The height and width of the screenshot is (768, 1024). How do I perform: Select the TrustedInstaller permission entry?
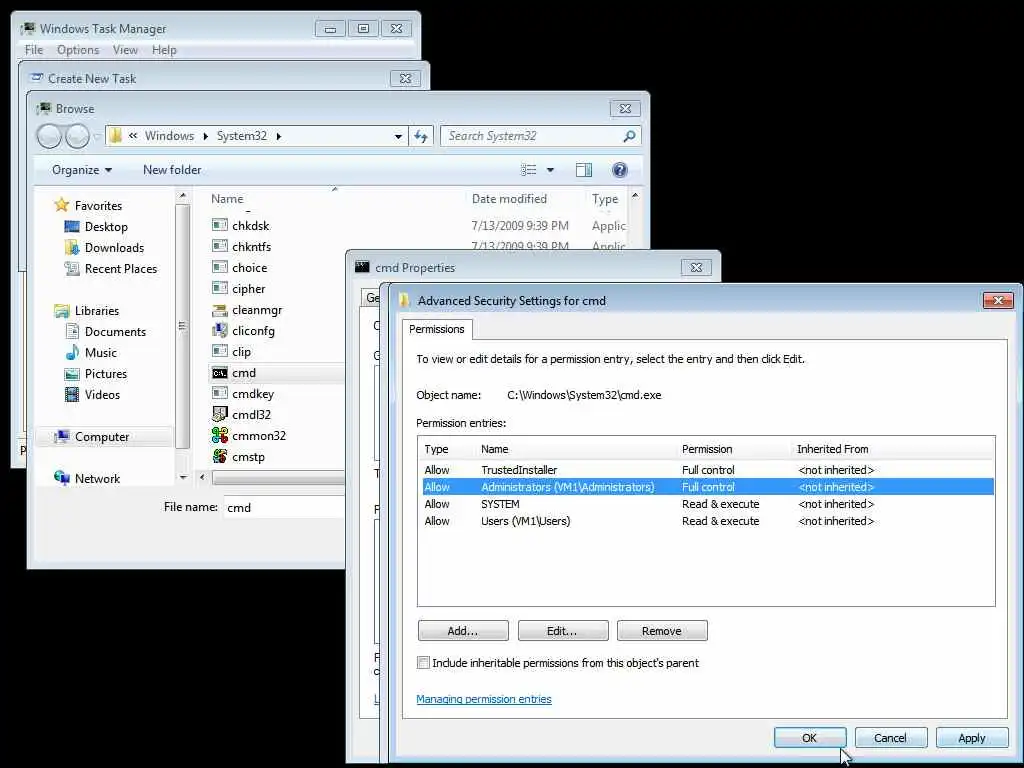click(708, 470)
